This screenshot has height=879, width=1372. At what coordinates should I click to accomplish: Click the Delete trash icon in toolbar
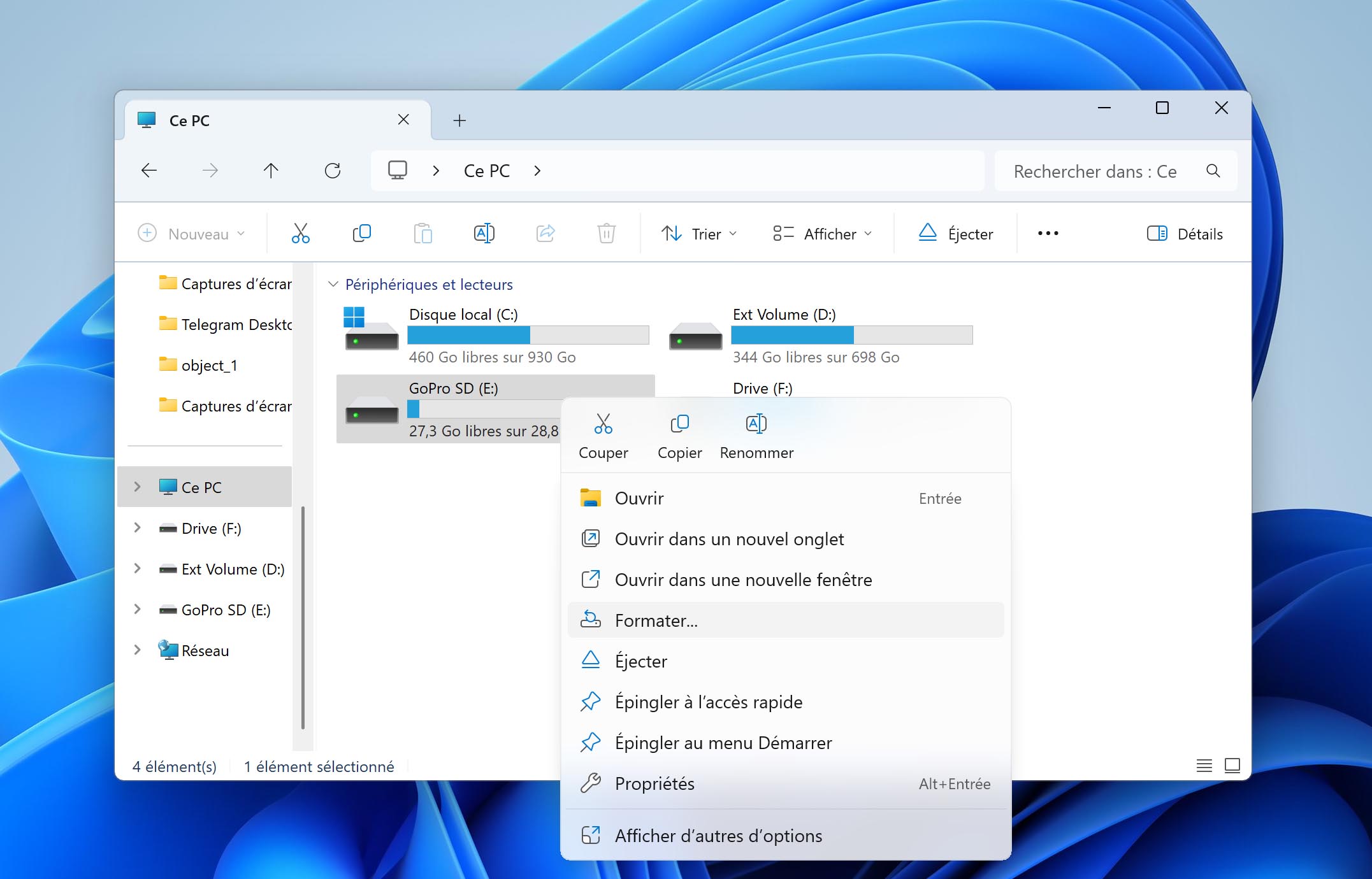[x=607, y=233]
